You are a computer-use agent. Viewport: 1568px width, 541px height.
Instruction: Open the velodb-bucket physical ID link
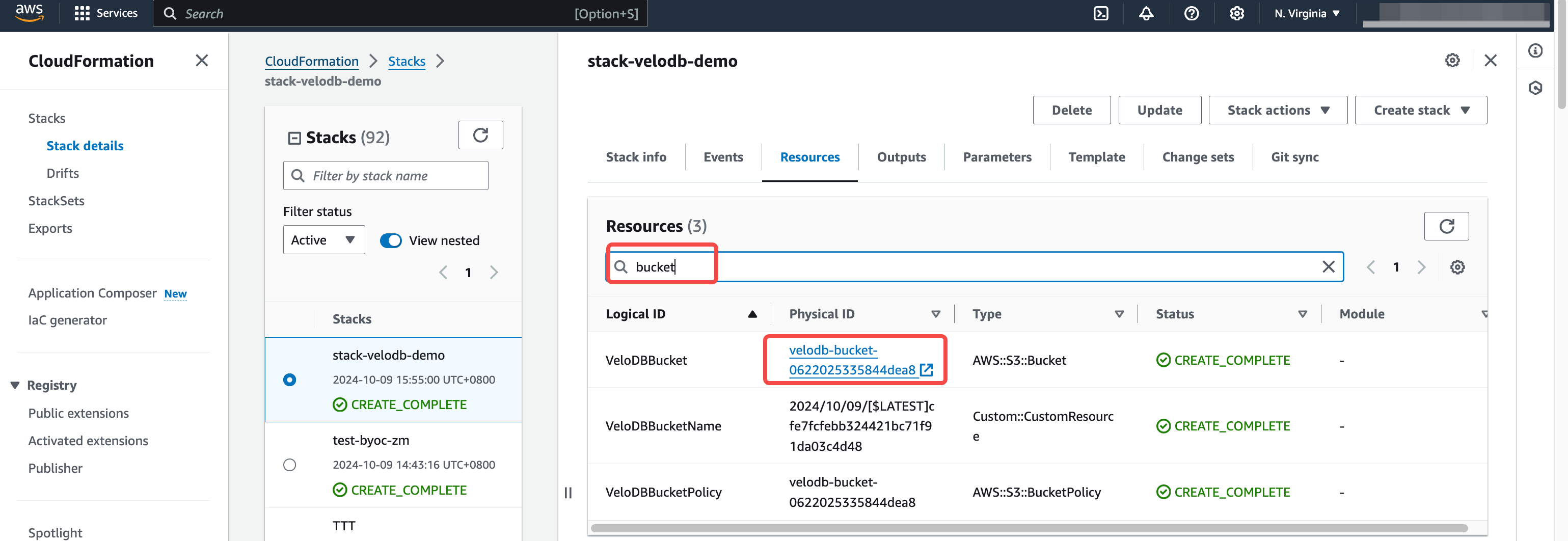pyautogui.click(x=852, y=360)
